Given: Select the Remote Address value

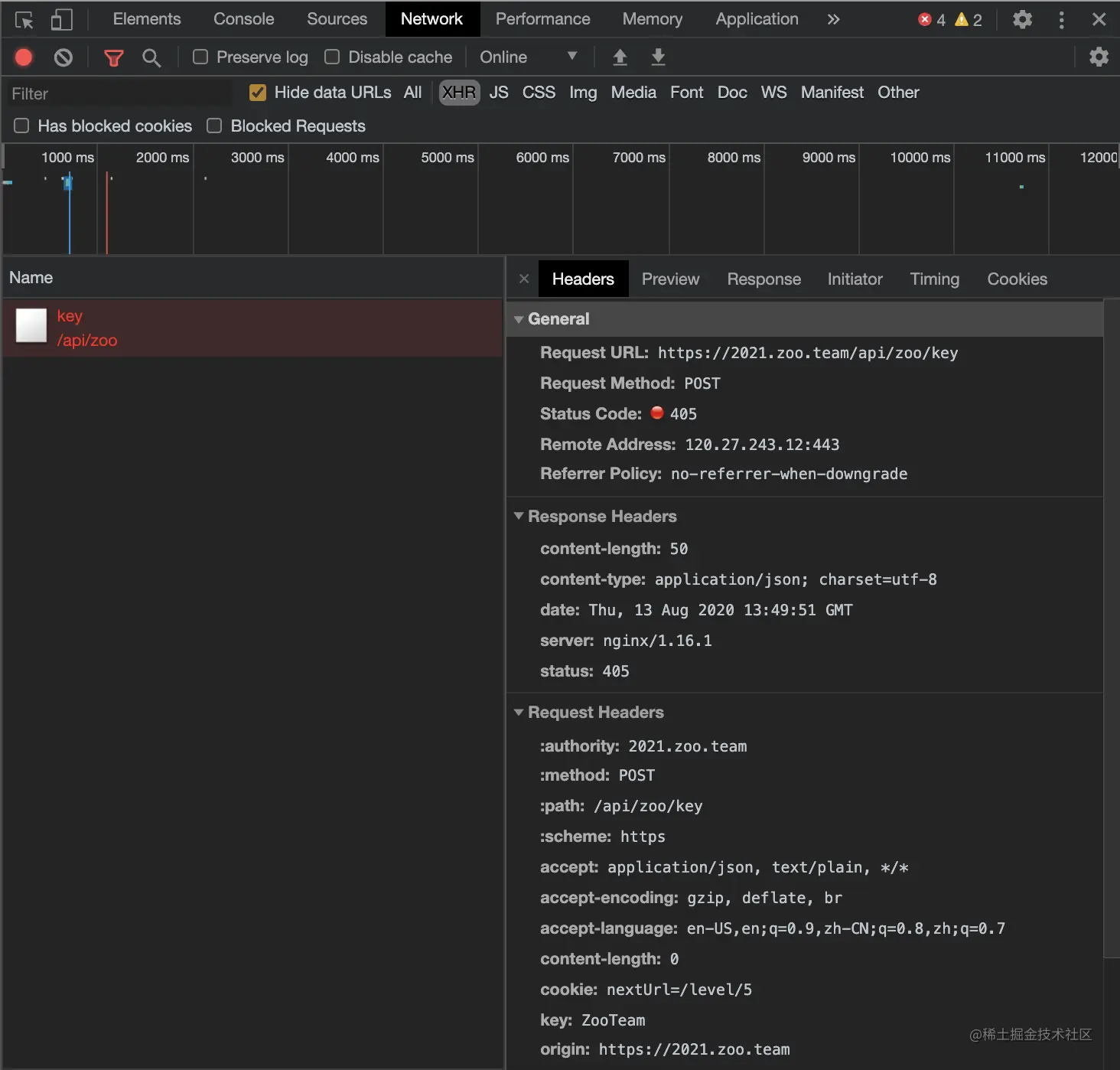Looking at the screenshot, I should click(x=763, y=445).
